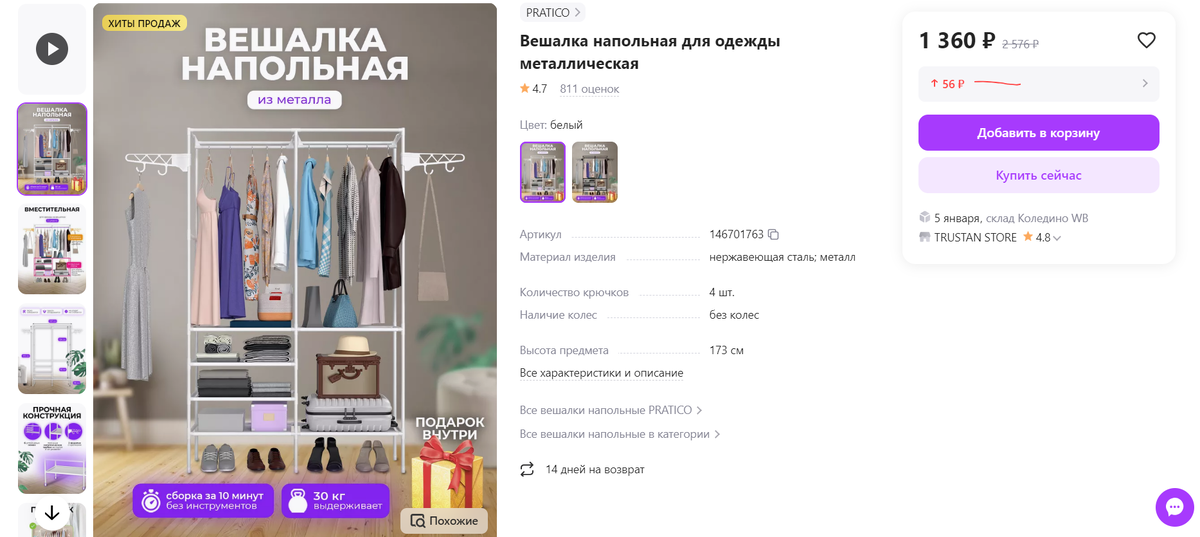Click the rating star next to 4.7
Screen dimensions: 1200x537
click(525, 89)
